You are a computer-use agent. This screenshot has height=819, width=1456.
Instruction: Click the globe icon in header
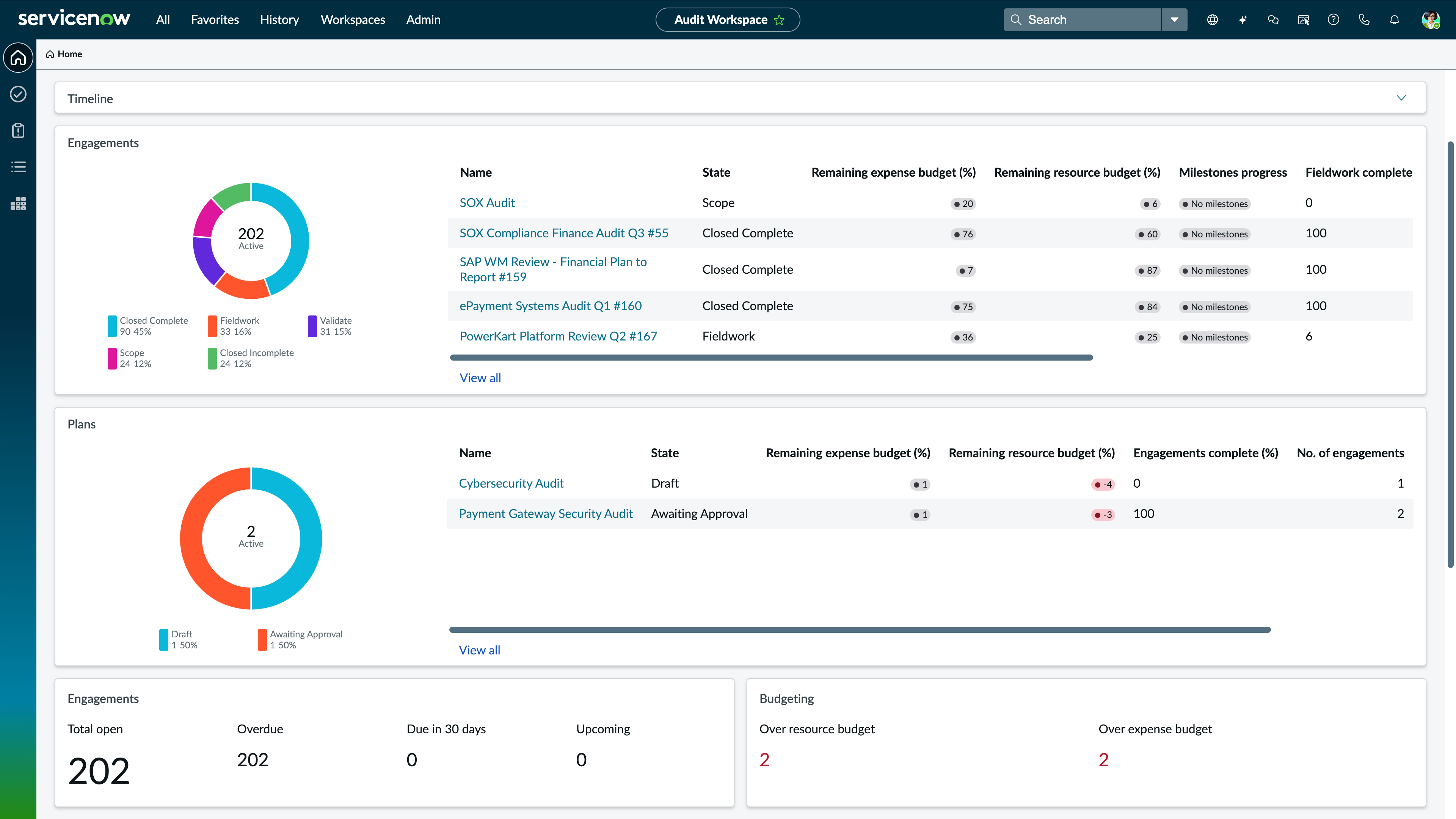click(1213, 20)
